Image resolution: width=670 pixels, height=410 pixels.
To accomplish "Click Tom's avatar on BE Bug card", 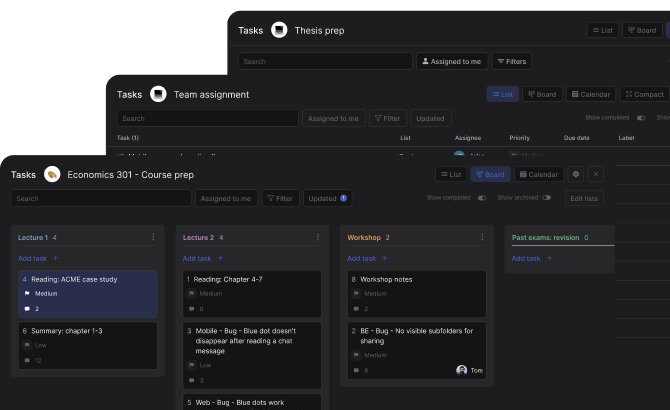I will (x=462, y=370).
